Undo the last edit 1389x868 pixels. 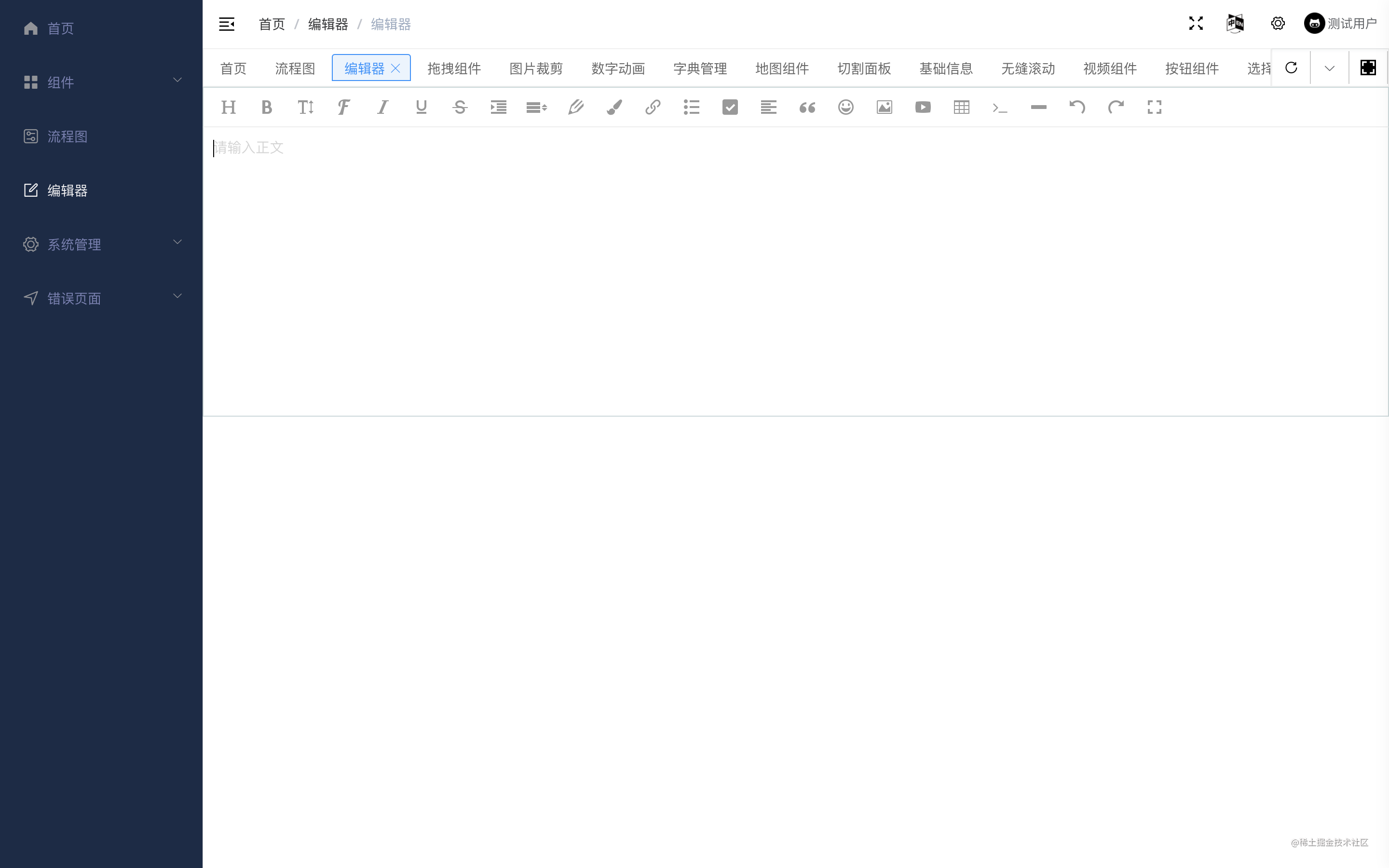point(1077,108)
